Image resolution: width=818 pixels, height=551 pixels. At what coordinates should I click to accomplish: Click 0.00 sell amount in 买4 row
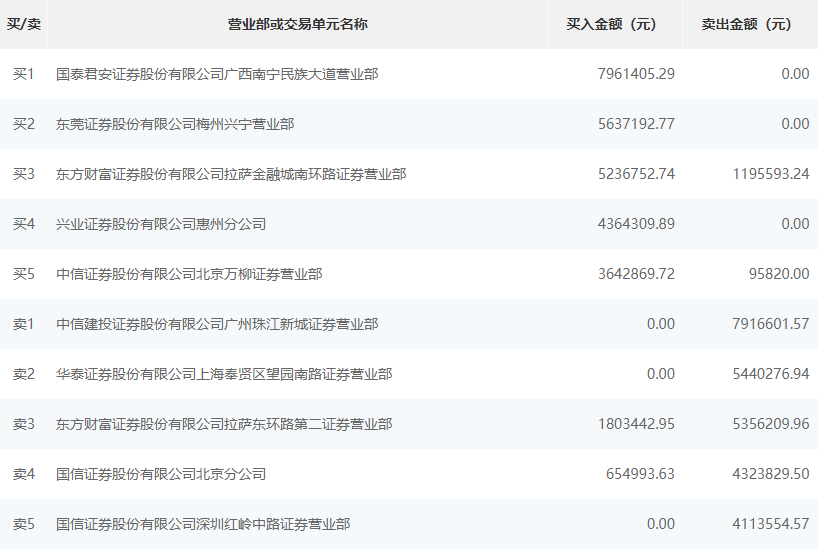pos(795,224)
